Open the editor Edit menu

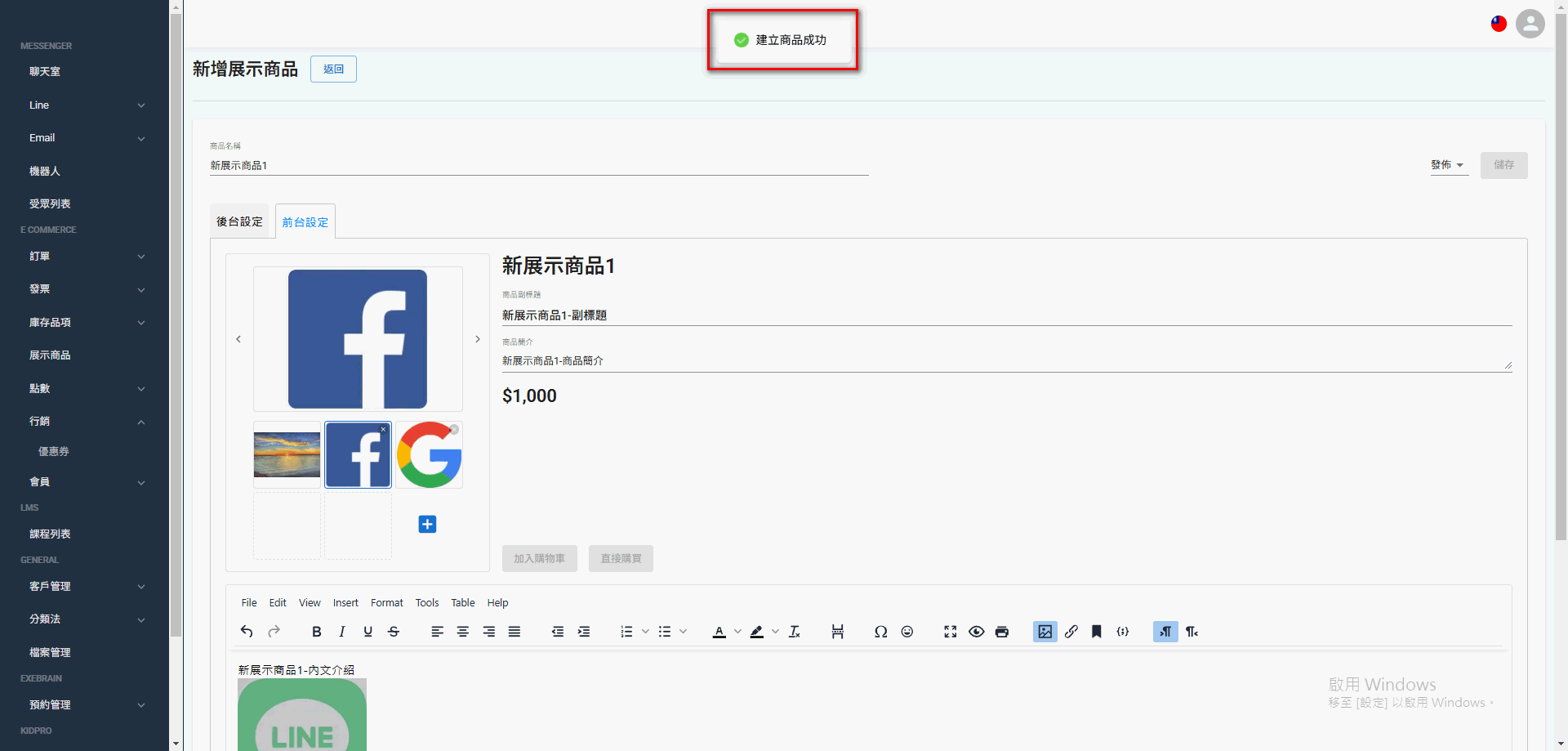tap(278, 603)
